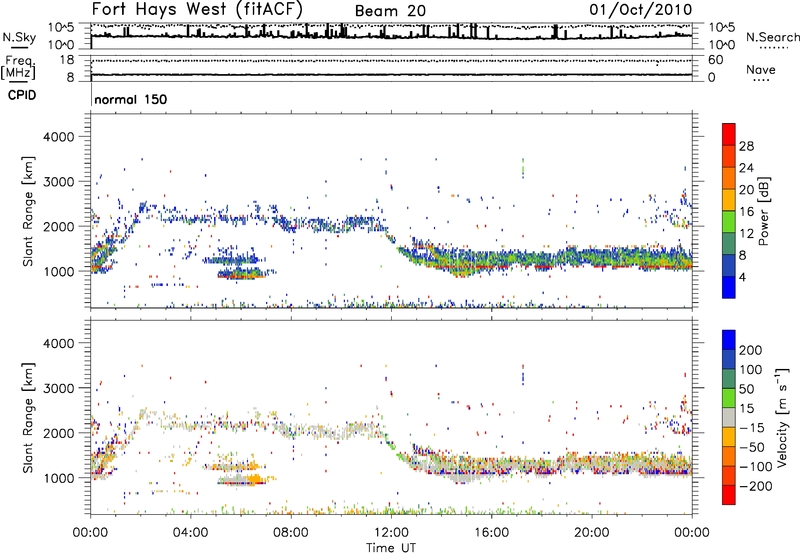800x554 pixels.
Task: Click '3000' tick on the power panel
Action: coord(58,182)
